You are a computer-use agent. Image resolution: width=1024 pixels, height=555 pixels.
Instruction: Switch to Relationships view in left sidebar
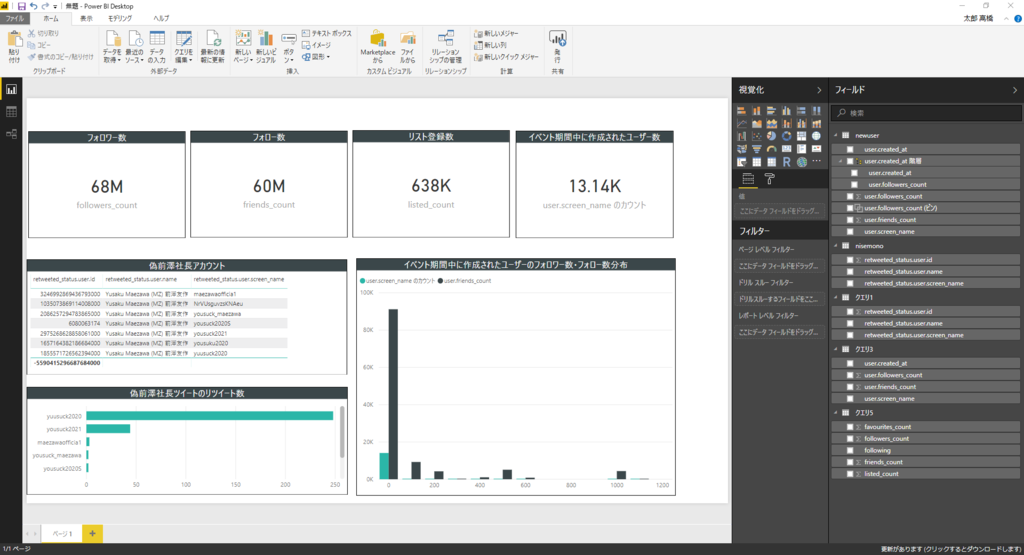click(11, 134)
